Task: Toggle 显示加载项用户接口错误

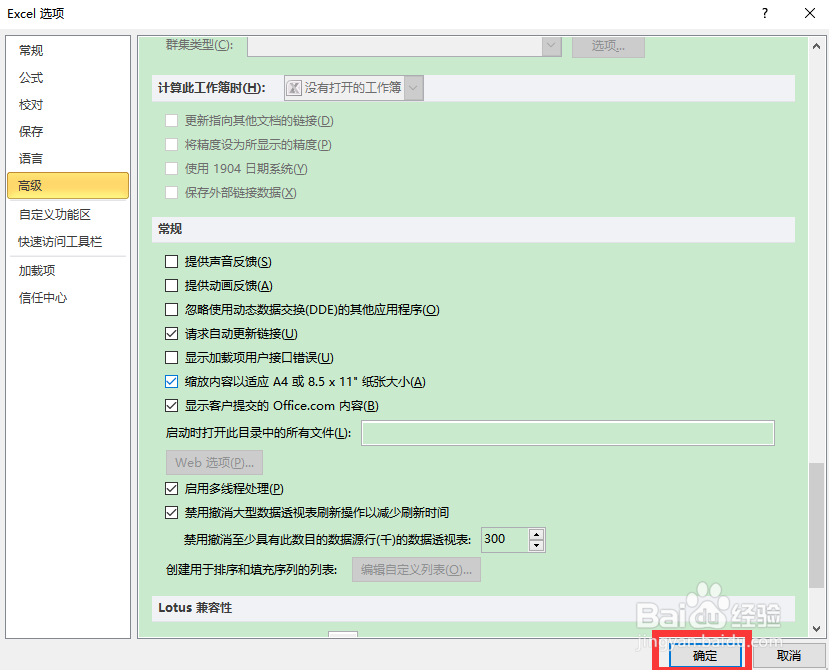Action: coord(171,357)
